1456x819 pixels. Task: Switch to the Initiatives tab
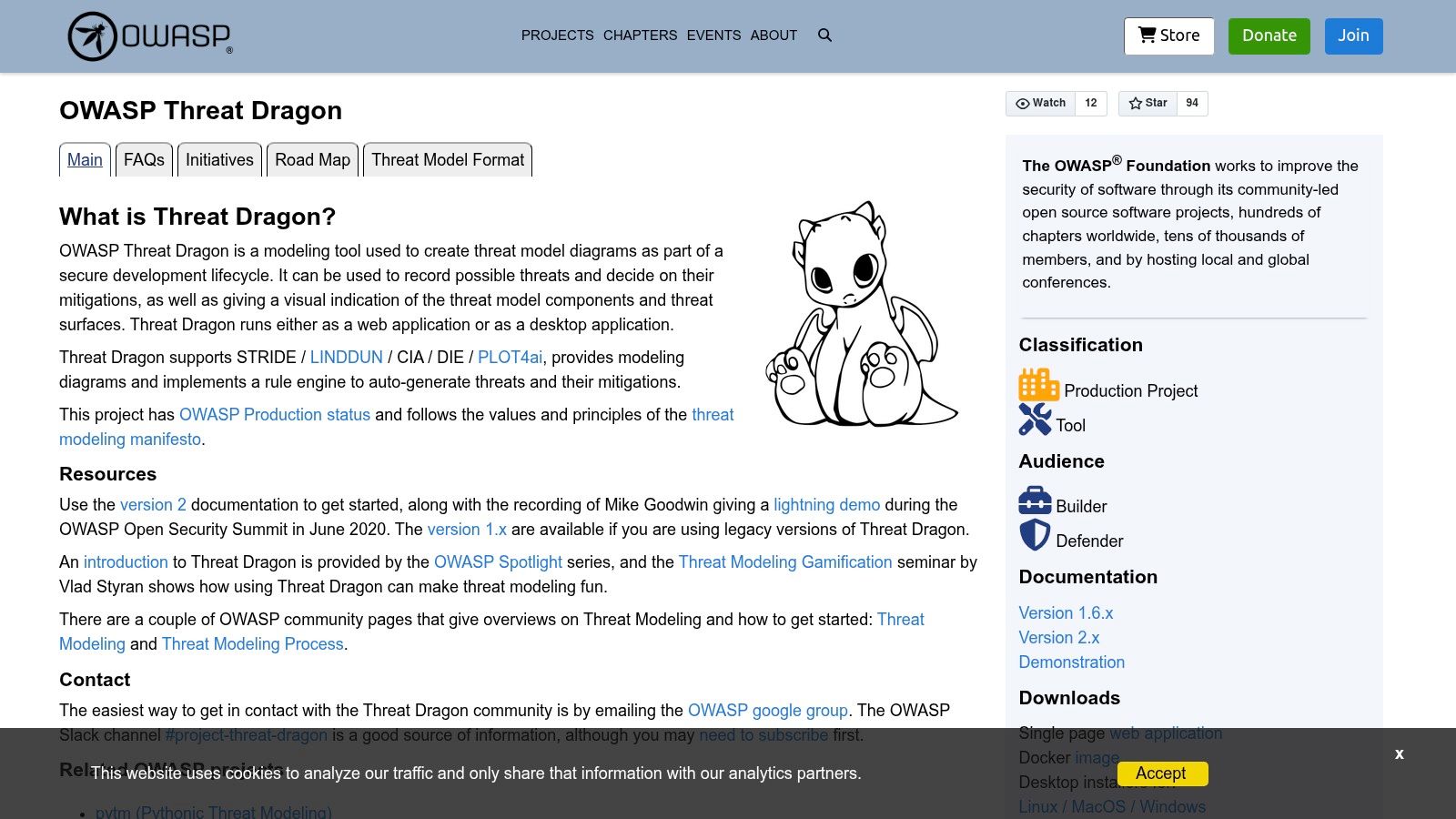click(x=219, y=160)
